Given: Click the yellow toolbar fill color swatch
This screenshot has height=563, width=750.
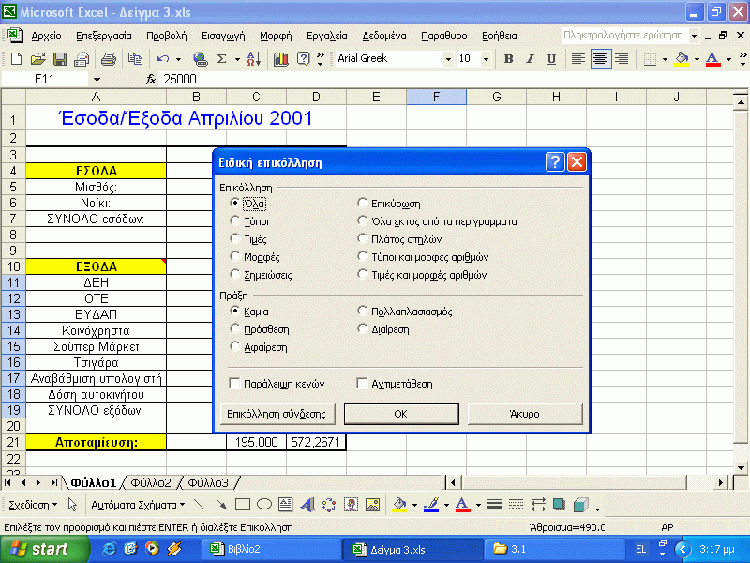Looking at the screenshot, I should 682,59.
